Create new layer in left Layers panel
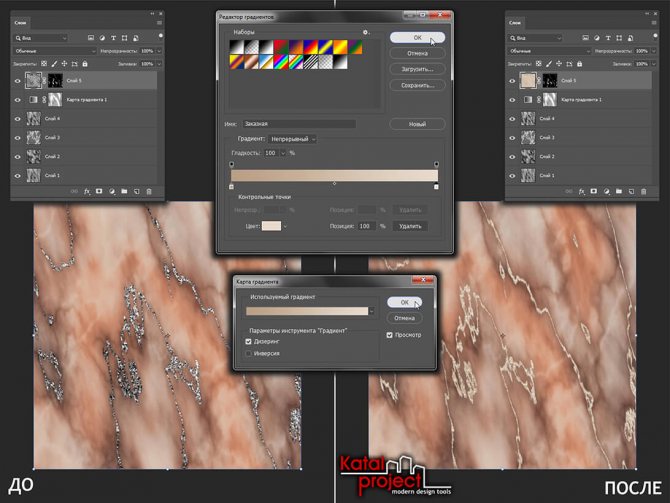Image resolution: width=670 pixels, height=503 pixels. coord(137,191)
